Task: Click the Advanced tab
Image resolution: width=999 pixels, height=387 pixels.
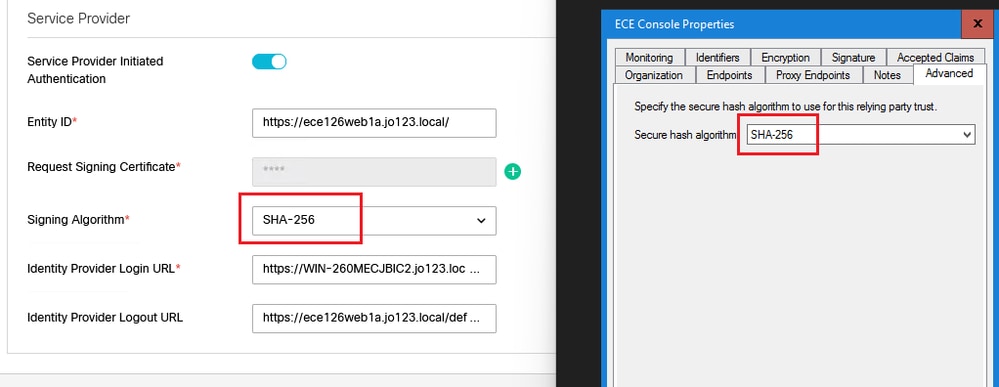Action: point(949,73)
